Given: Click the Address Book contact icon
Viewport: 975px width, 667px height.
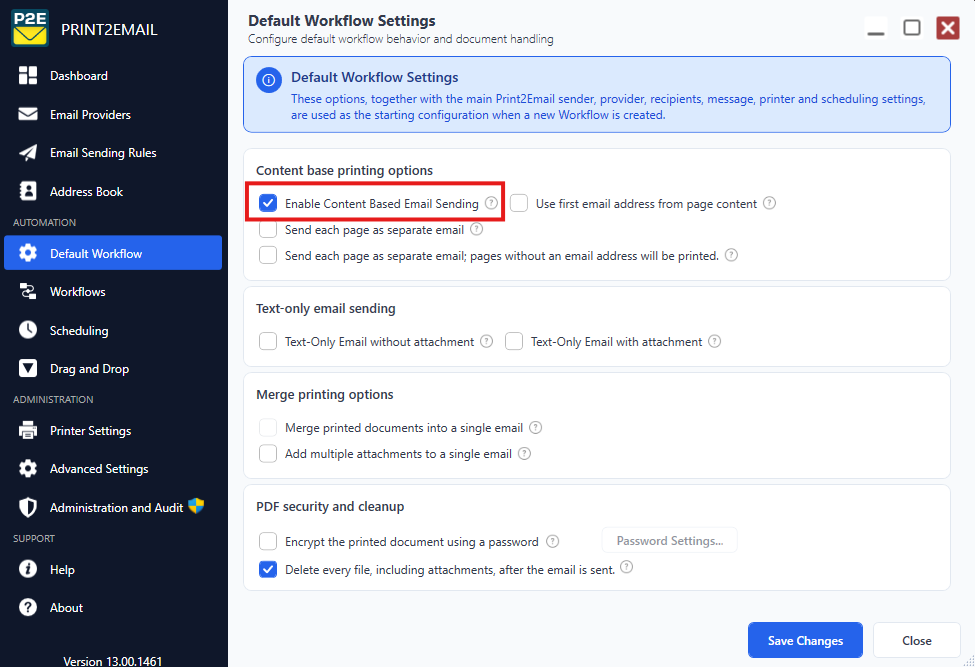Looking at the screenshot, I should [28, 191].
